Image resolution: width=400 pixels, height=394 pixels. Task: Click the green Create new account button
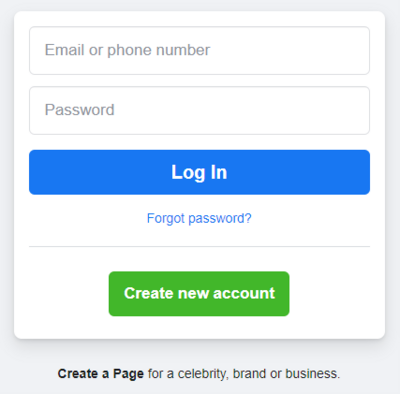tap(199, 294)
